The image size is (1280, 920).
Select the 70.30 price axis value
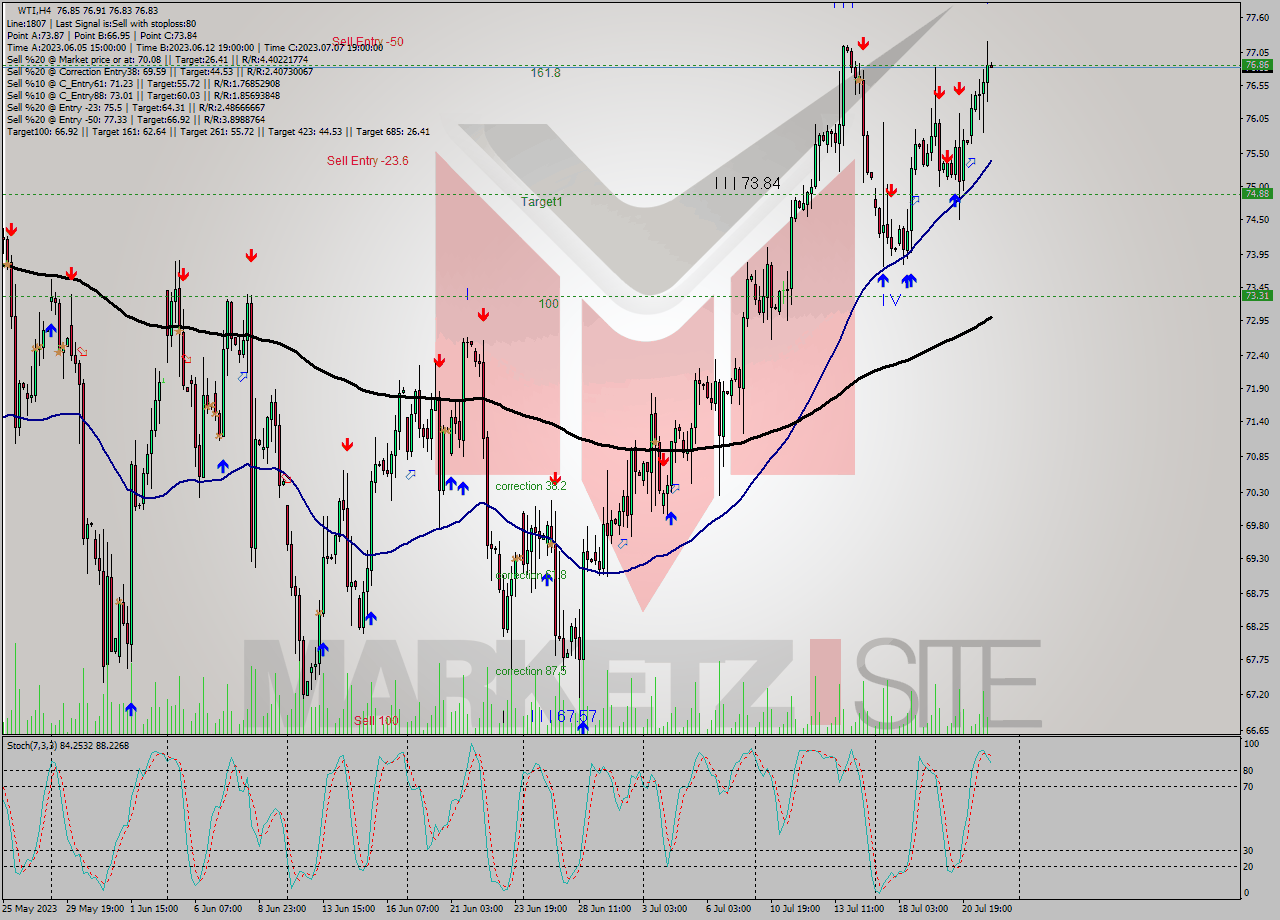coord(1257,492)
